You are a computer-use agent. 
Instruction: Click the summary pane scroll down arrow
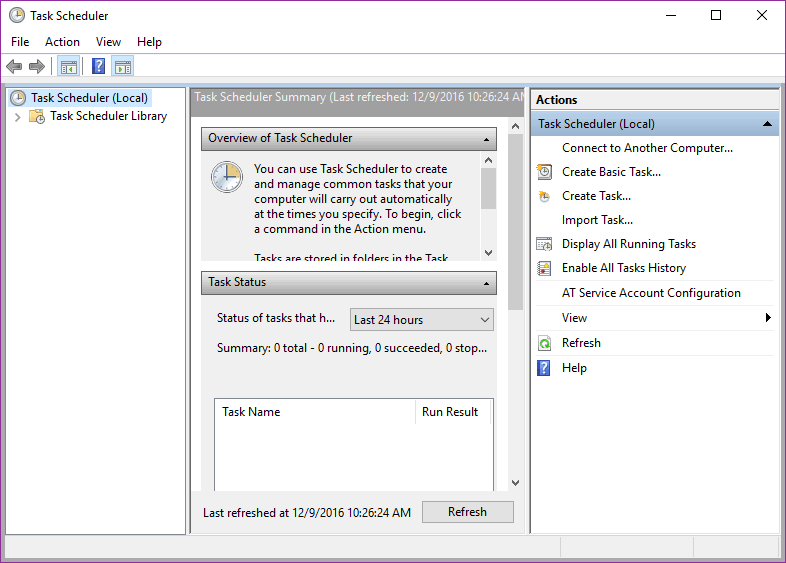point(515,483)
